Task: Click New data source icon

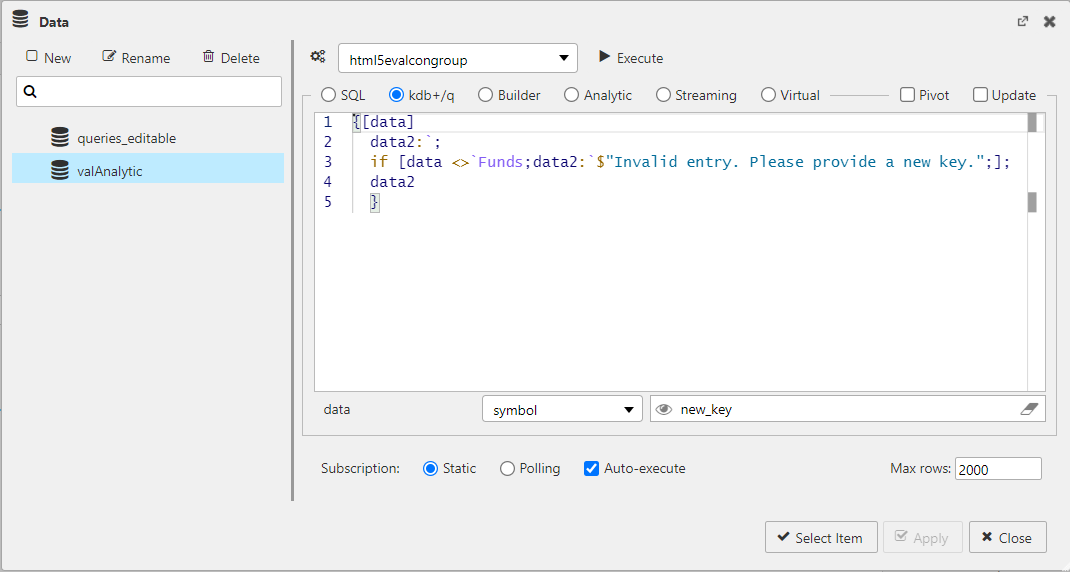Action: pyautogui.click(x=33, y=57)
